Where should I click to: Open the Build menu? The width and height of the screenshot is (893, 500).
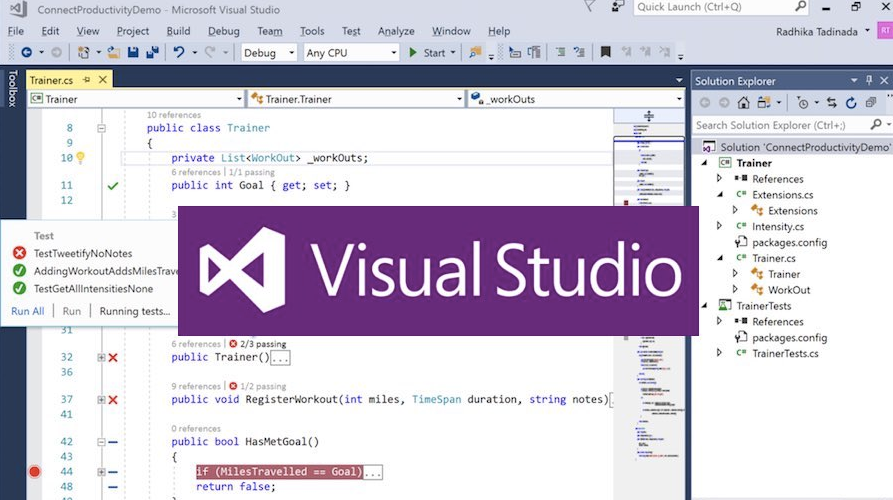click(x=178, y=31)
